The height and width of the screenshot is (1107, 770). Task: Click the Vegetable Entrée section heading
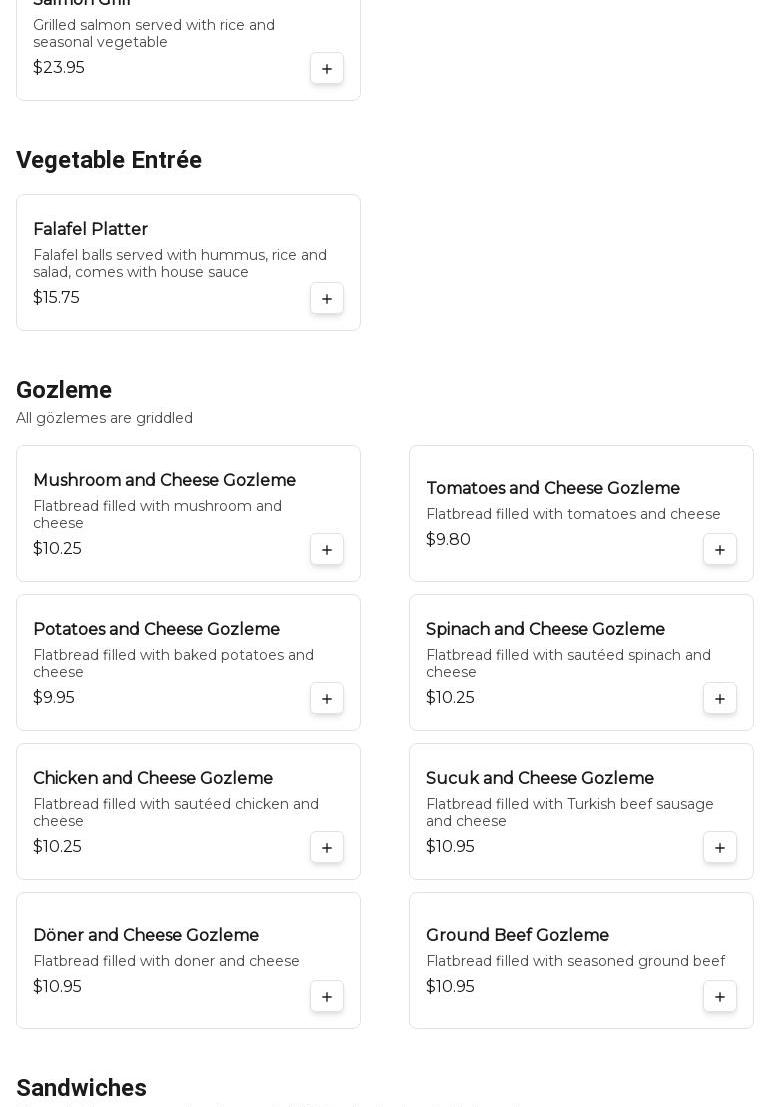109,160
